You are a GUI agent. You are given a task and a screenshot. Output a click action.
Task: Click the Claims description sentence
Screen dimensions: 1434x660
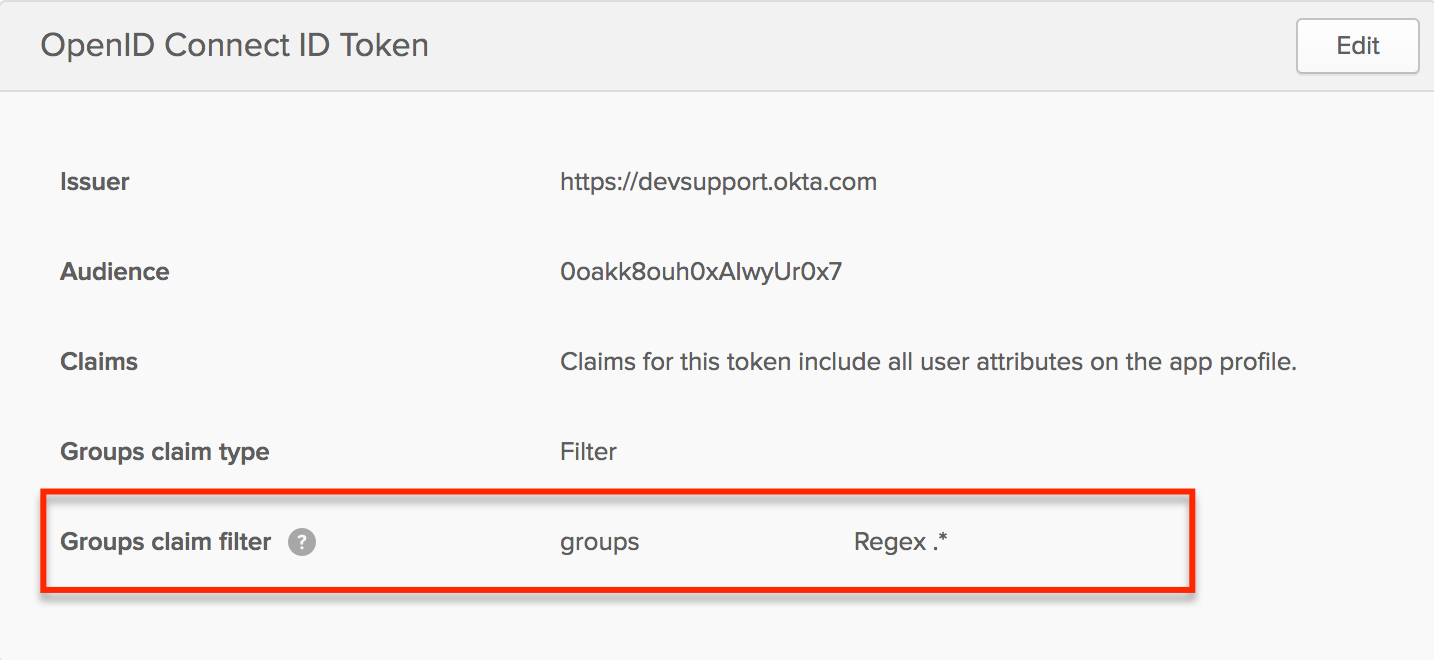(x=928, y=362)
